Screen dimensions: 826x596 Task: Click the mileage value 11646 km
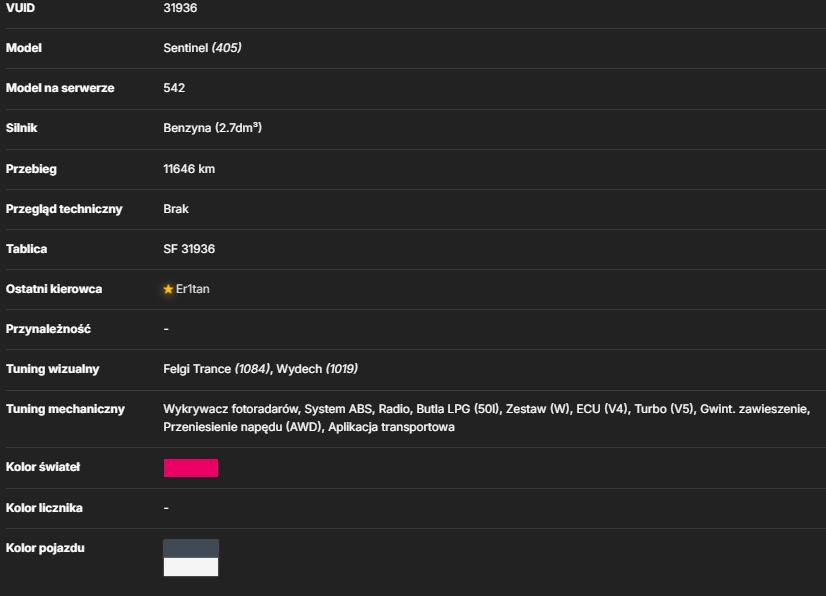189,169
